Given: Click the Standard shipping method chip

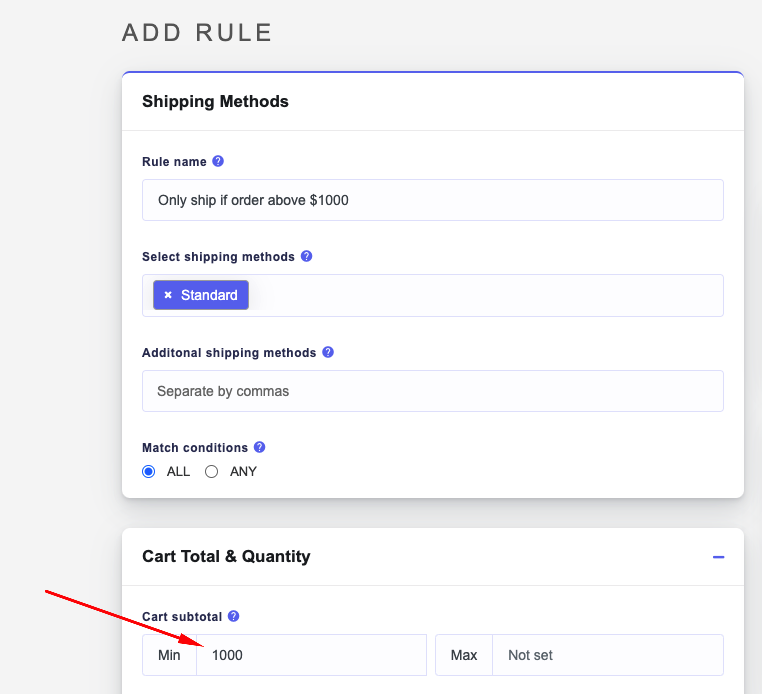Looking at the screenshot, I should tap(209, 295).
